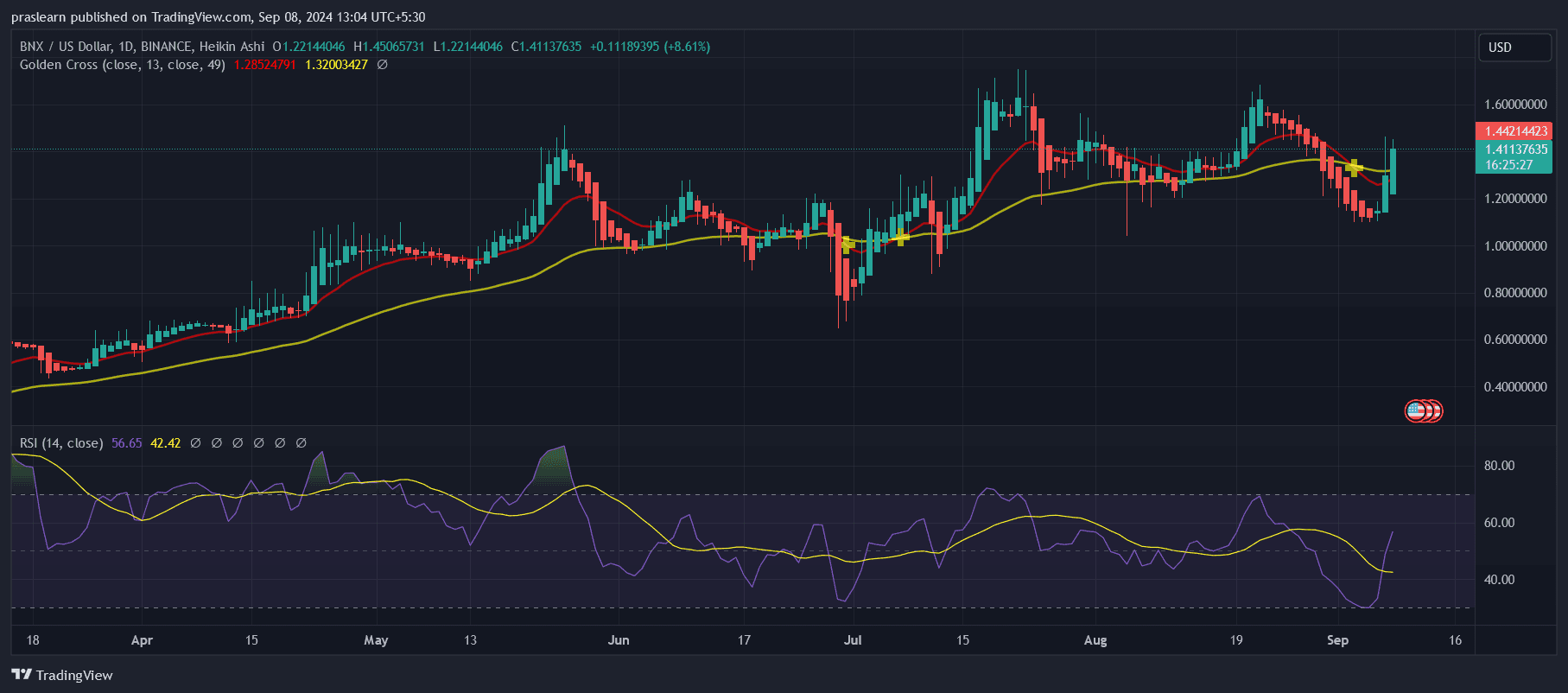Click the yellow moving average value 1.32003427
The image size is (1568, 693).
(336, 65)
